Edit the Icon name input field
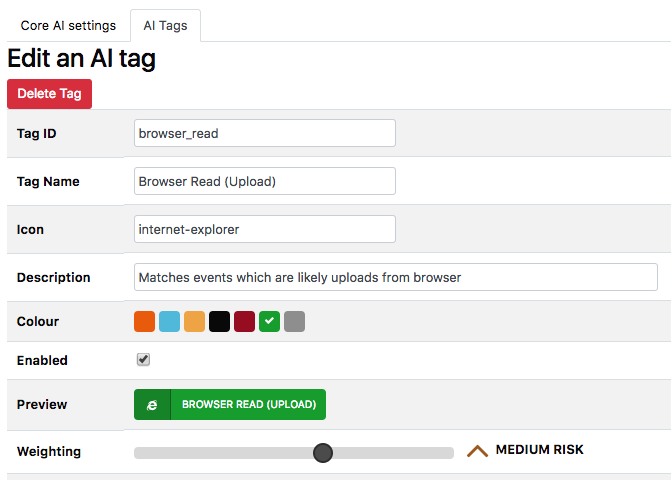Image resolution: width=671 pixels, height=480 pixels. click(264, 229)
